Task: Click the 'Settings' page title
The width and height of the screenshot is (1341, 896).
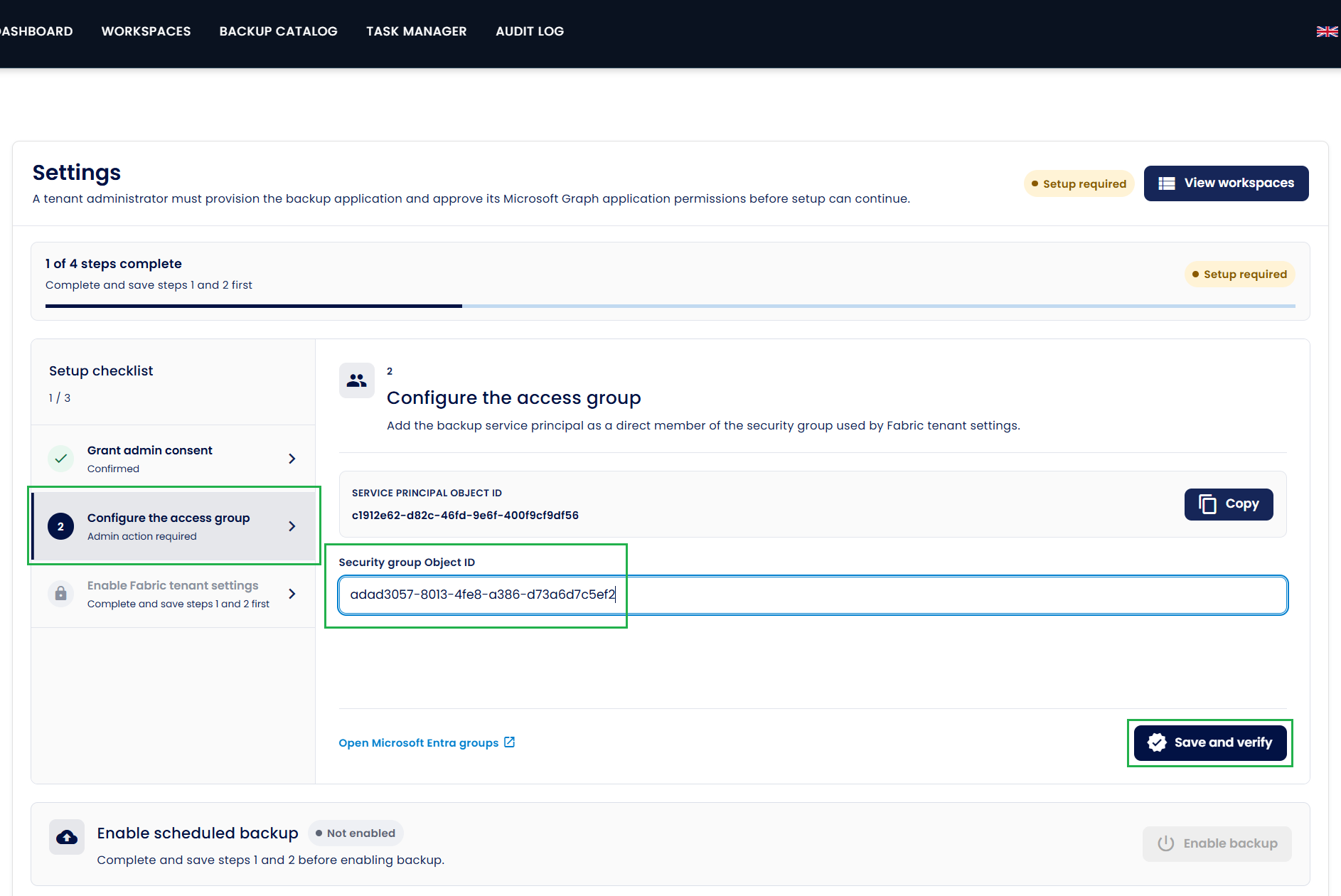Action: click(77, 173)
